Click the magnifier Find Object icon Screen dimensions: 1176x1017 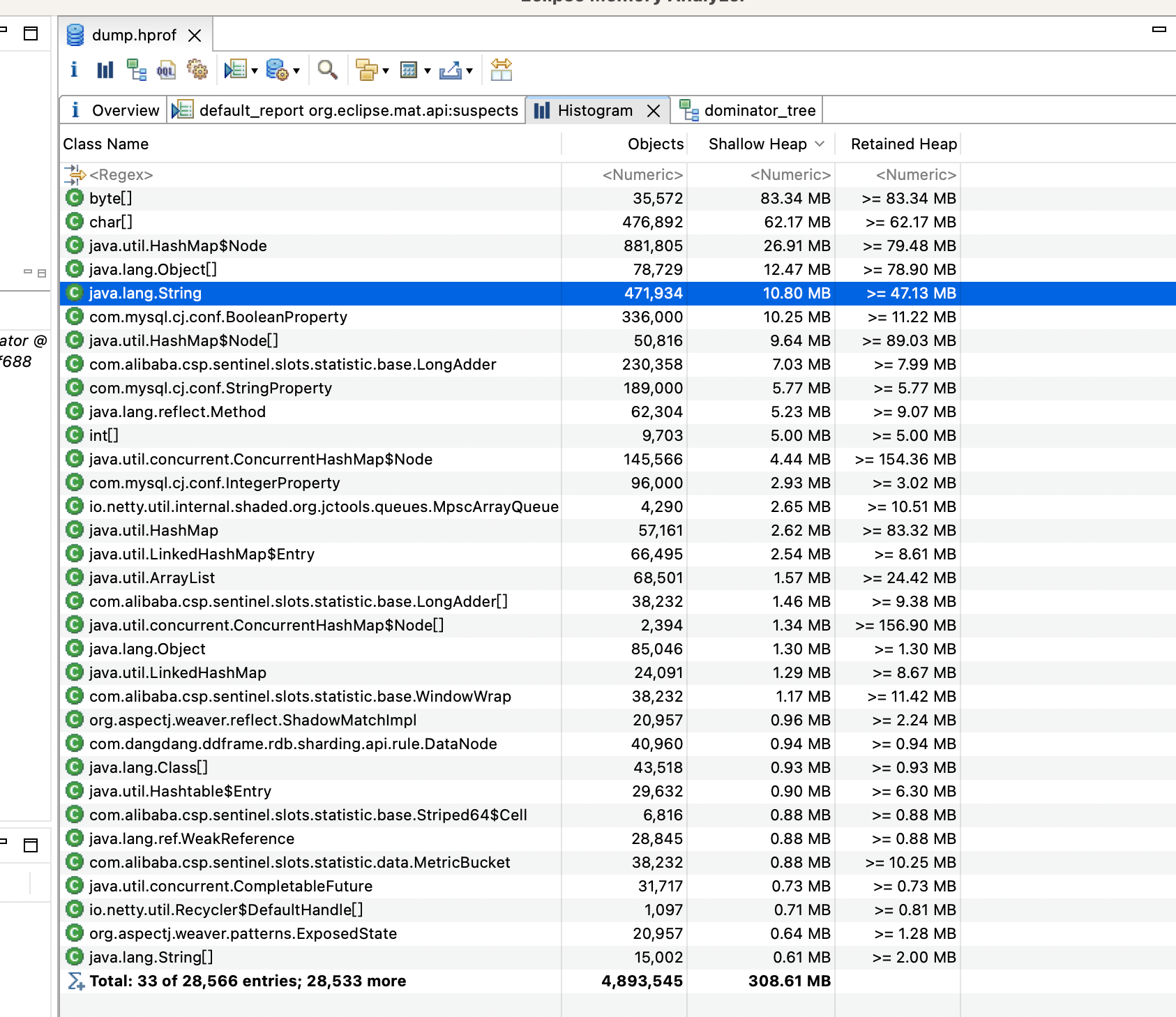(x=327, y=70)
